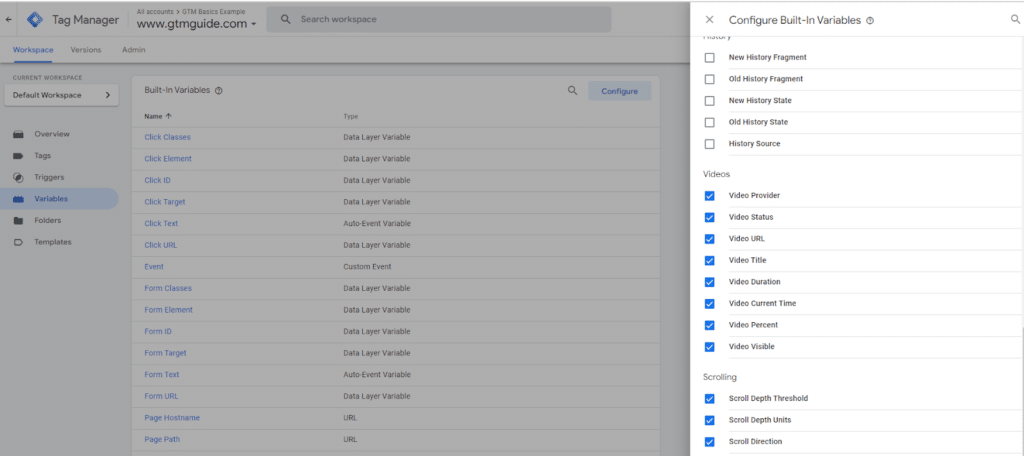Toggle Video Percent checkbox off
Screen dimensions: 1024x456
pyautogui.click(x=710, y=325)
